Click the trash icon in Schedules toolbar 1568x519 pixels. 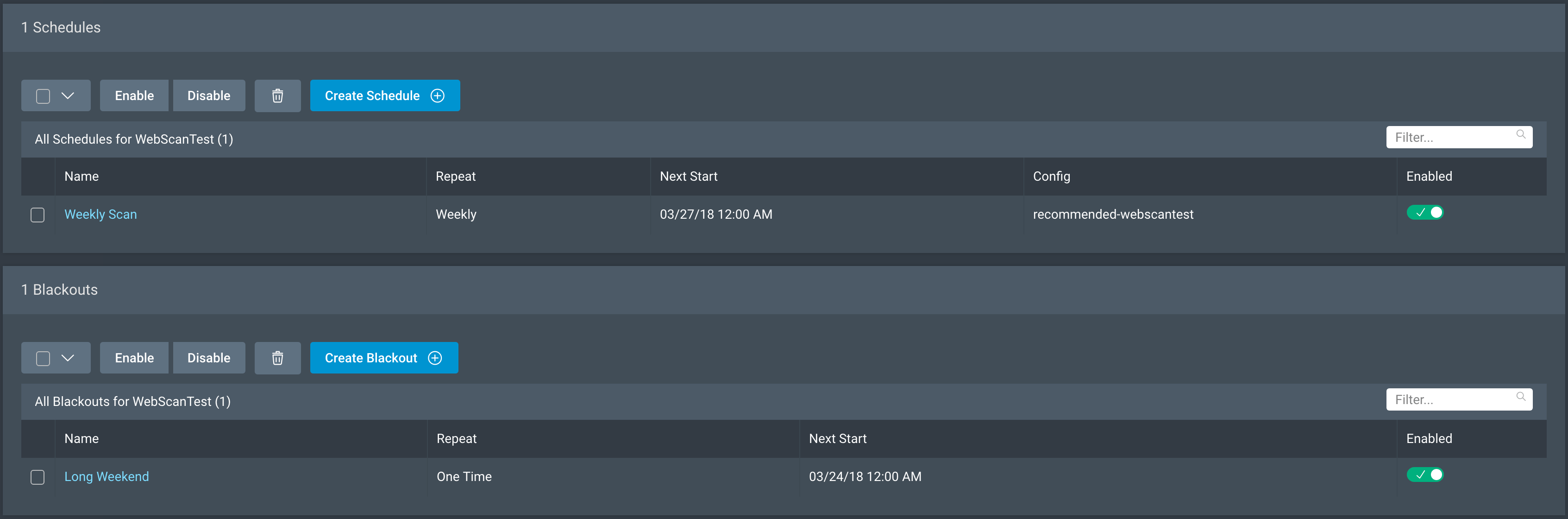click(277, 95)
